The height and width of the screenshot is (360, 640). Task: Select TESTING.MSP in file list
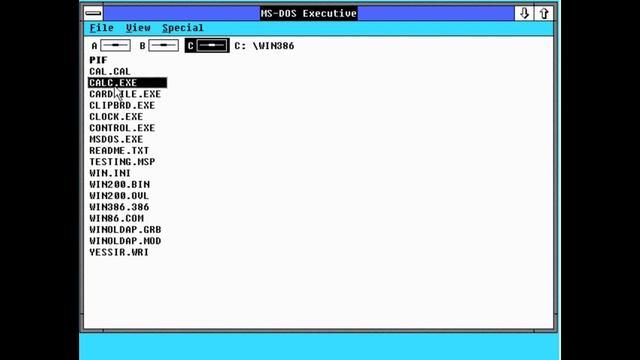[x=122, y=162]
